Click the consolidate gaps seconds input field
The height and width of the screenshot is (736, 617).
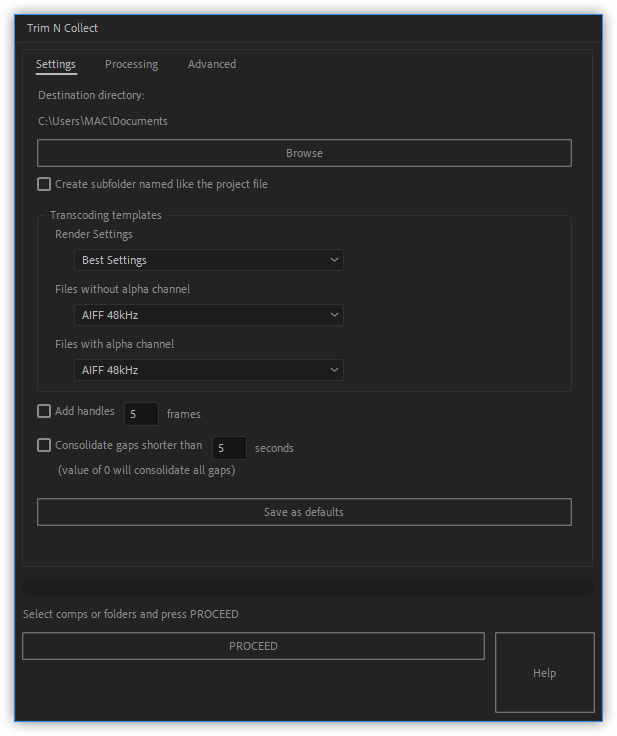click(229, 448)
